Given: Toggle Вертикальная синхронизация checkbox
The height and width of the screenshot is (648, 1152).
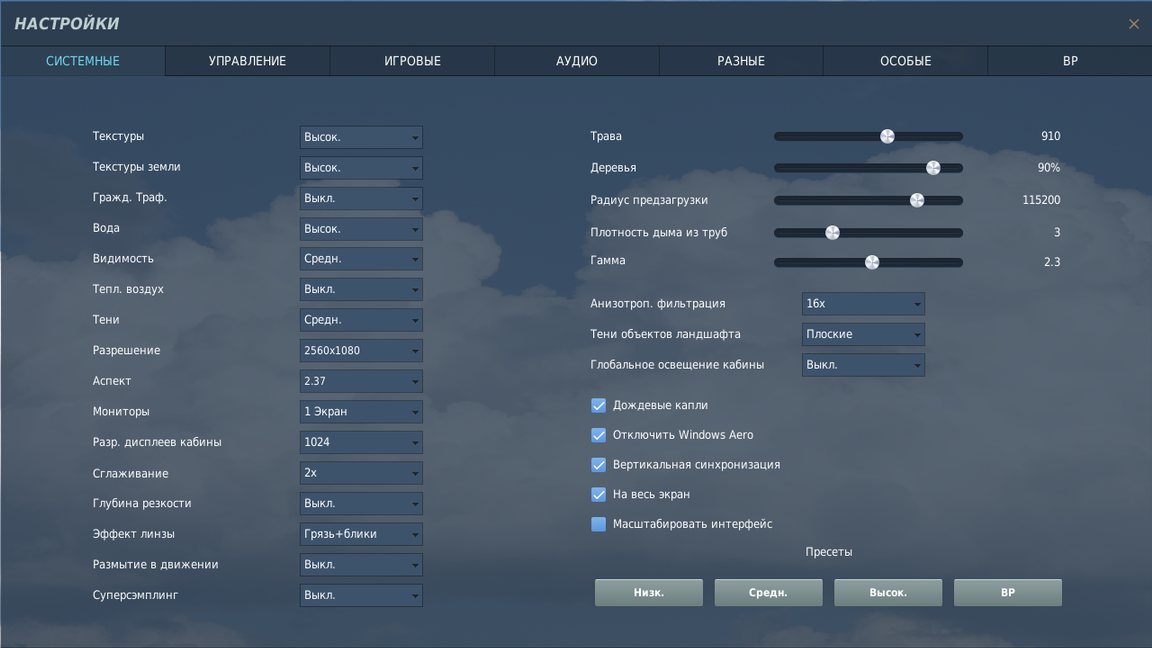Looking at the screenshot, I should tap(599, 465).
